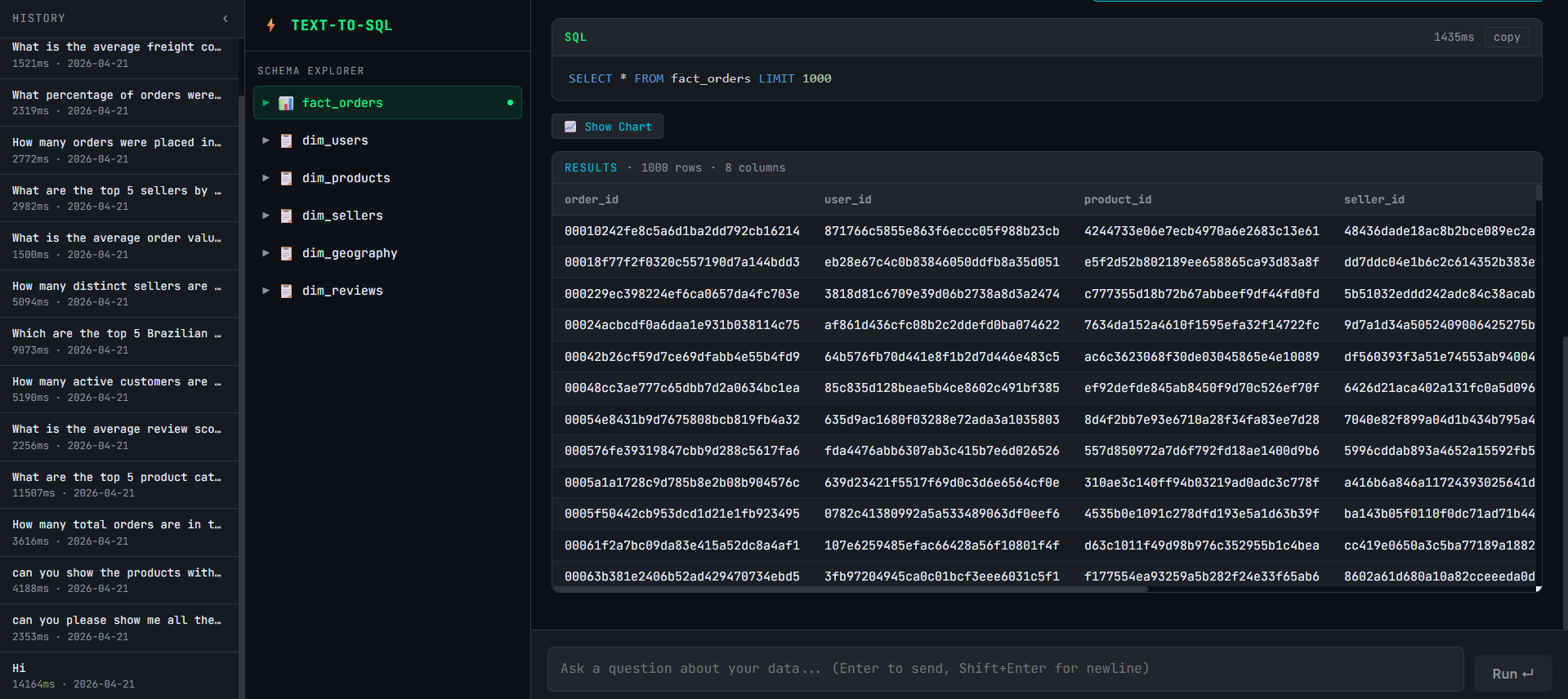Click the lightning bolt logo icon
1568x699 pixels.
pyautogui.click(x=271, y=25)
